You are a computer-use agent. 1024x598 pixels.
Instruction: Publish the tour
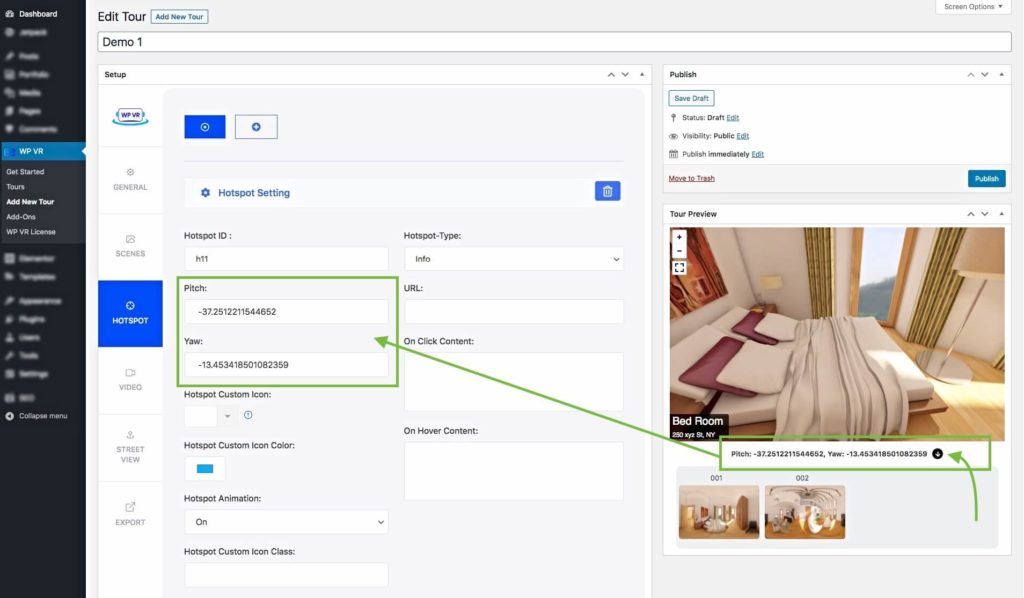(986, 178)
